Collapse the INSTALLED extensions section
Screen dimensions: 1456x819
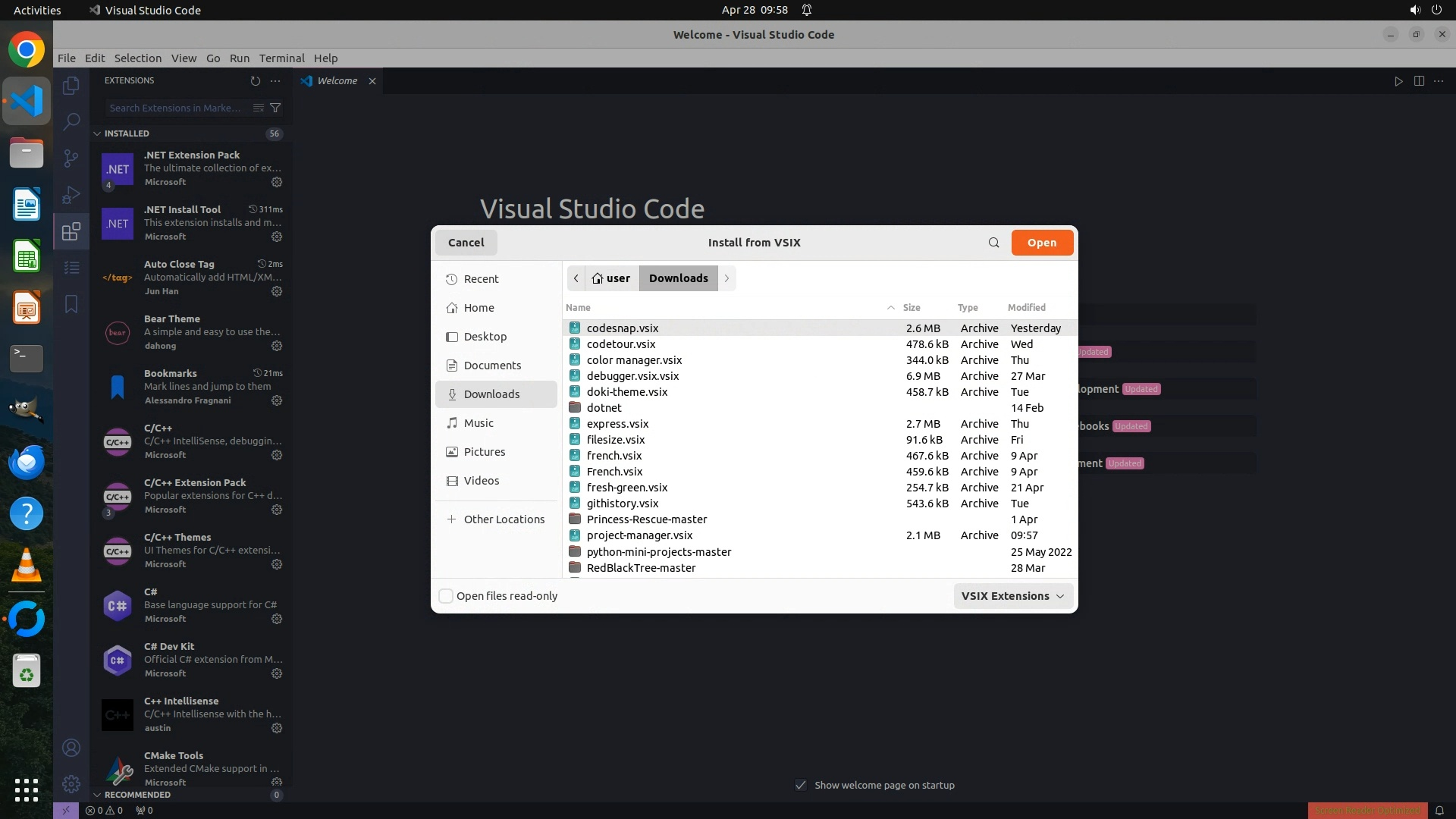(126, 133)
